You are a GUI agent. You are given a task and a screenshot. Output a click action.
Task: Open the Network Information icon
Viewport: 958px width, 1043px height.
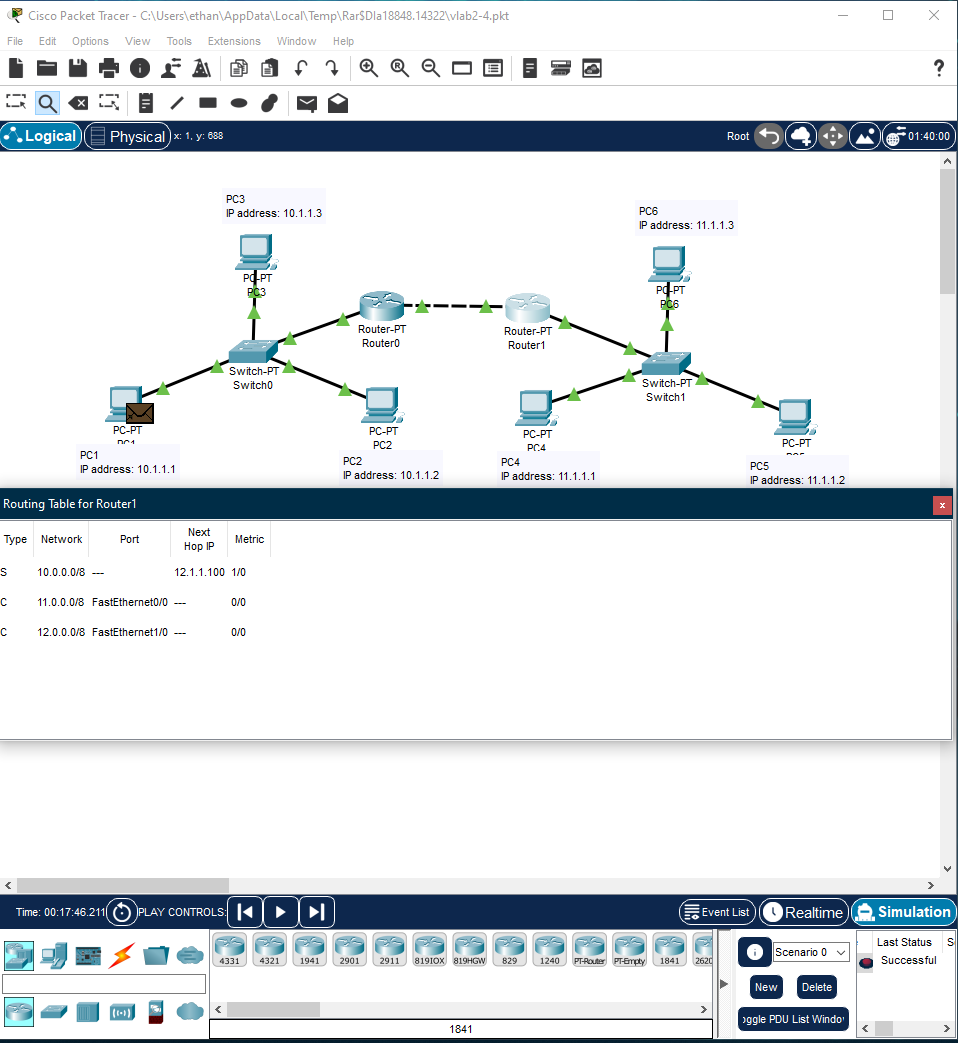click(140, 68)
